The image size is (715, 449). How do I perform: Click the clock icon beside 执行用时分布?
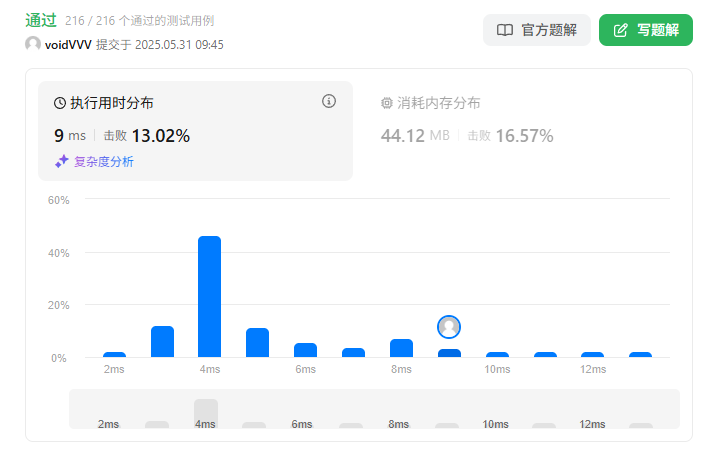[x=60, y=103]
